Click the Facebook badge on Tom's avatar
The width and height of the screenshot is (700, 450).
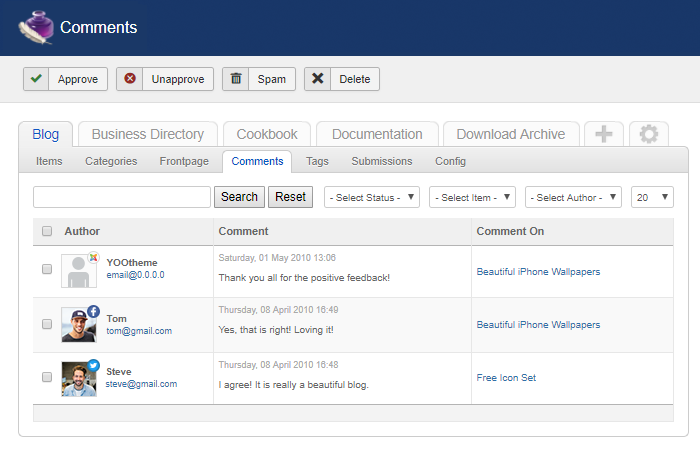(x=93, y=311)
